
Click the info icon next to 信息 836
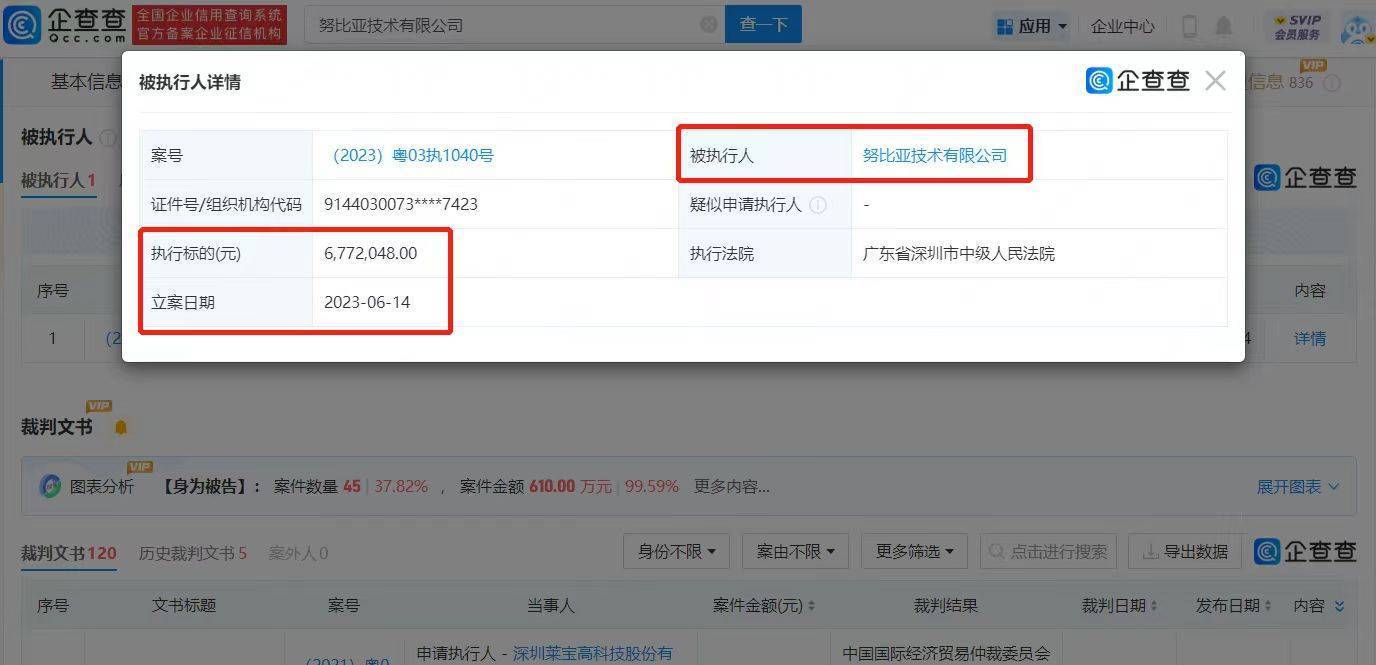click(1331, 83)
